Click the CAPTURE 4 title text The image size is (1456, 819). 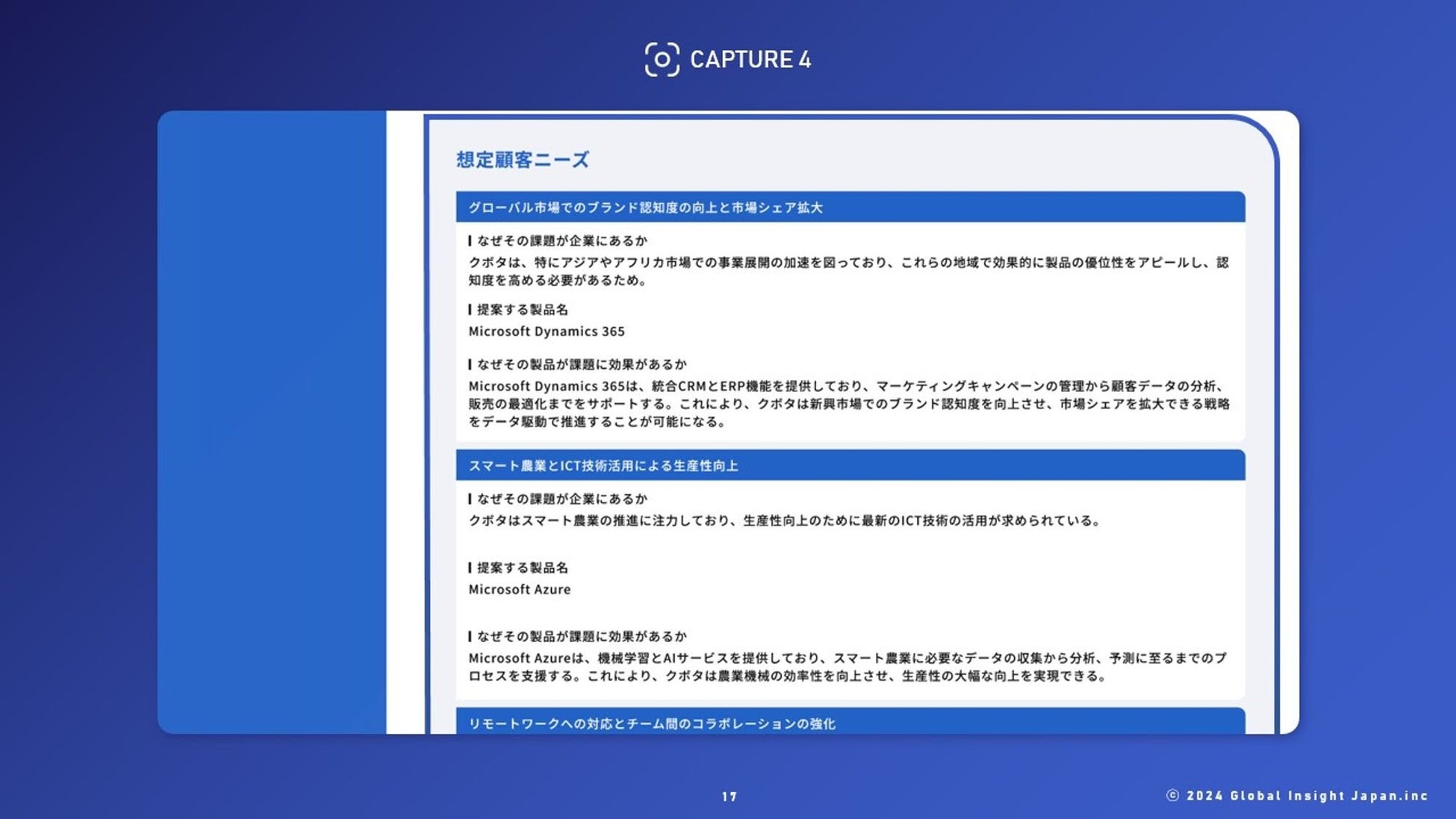tap(750, 60)
